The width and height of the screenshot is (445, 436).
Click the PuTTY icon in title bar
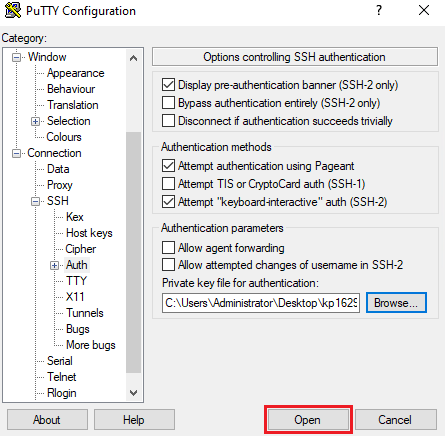point(13,10)
